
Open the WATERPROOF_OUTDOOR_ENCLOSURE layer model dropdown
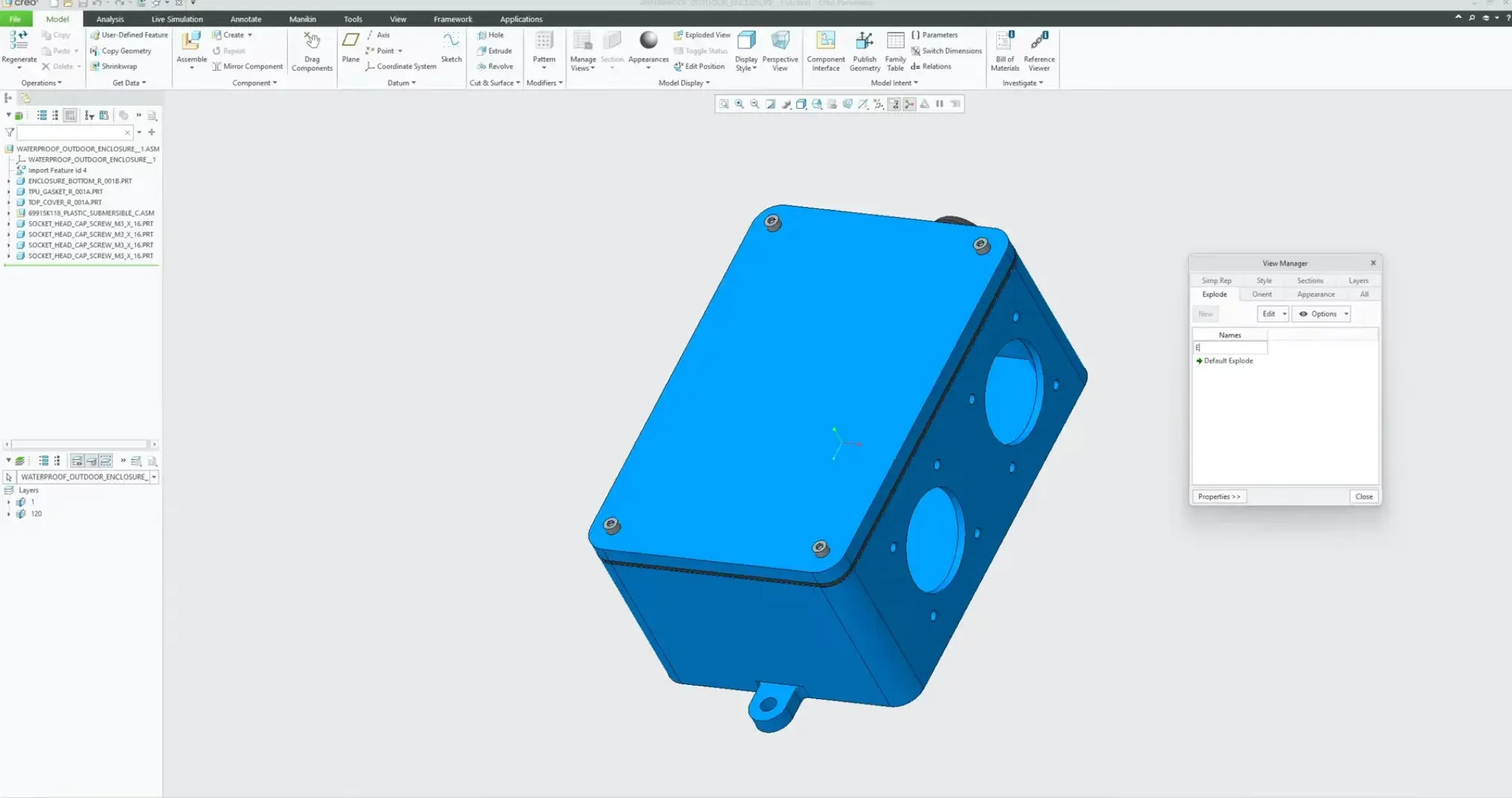tap(154, 477)
